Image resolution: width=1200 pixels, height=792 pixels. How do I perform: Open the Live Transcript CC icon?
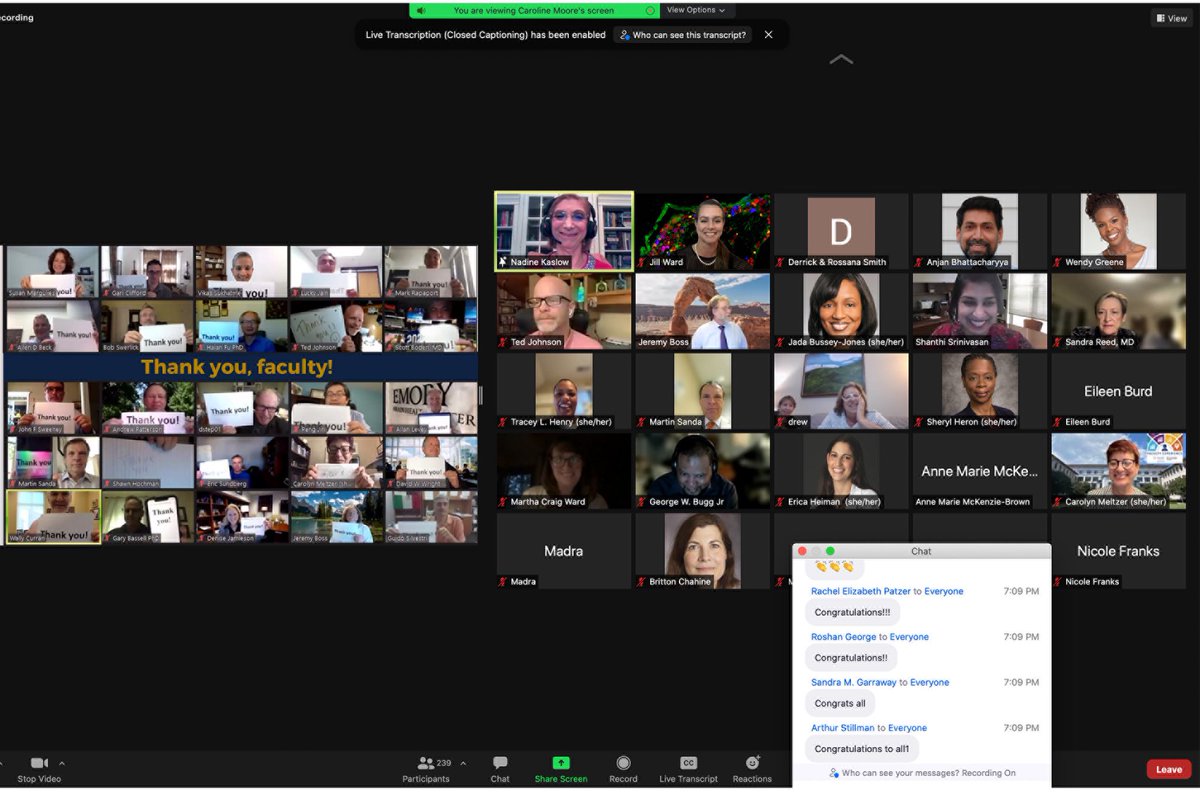(688, 763)
